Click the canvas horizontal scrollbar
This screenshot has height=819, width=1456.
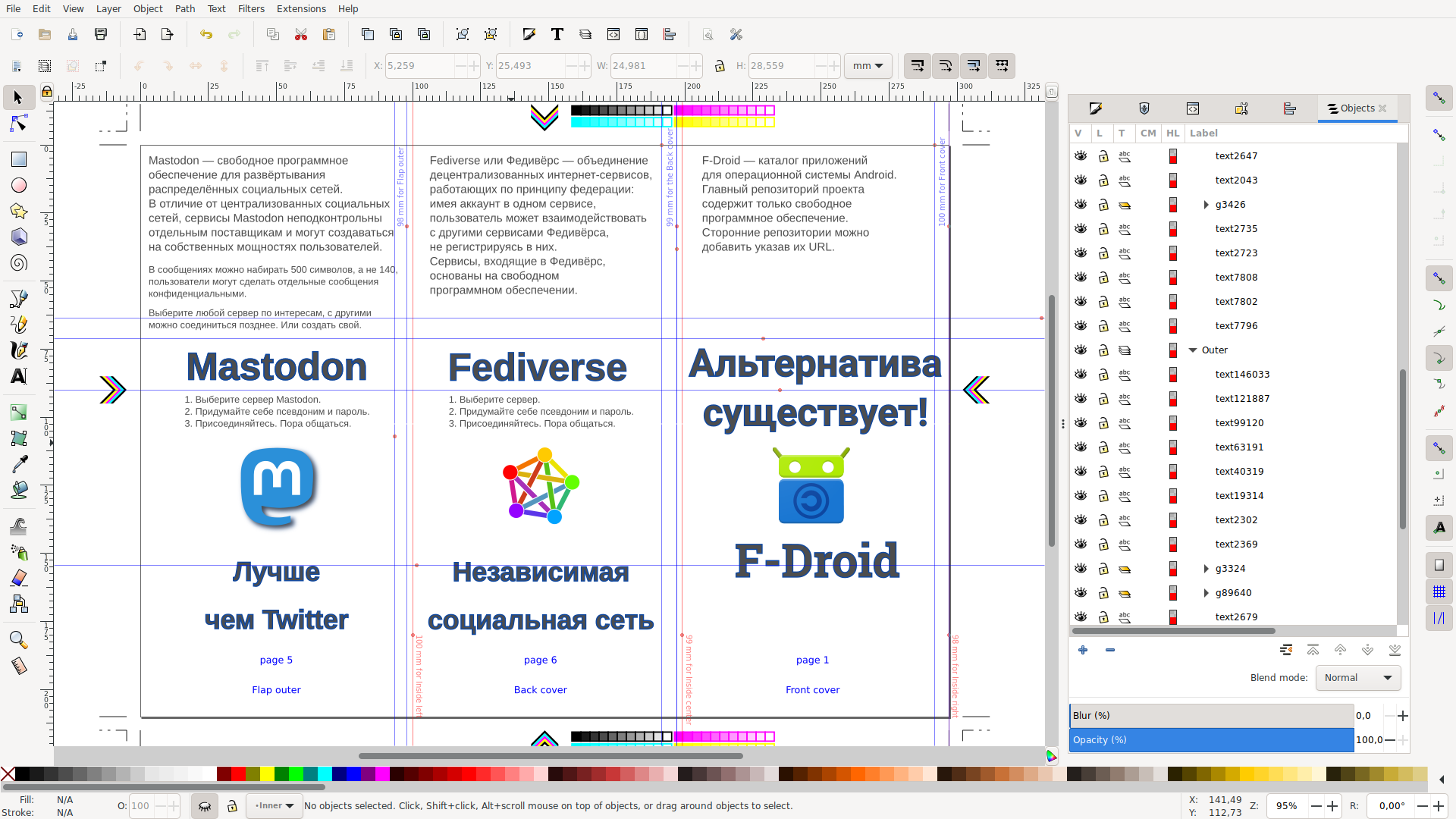pyautogui.click(x=551, y=755)
